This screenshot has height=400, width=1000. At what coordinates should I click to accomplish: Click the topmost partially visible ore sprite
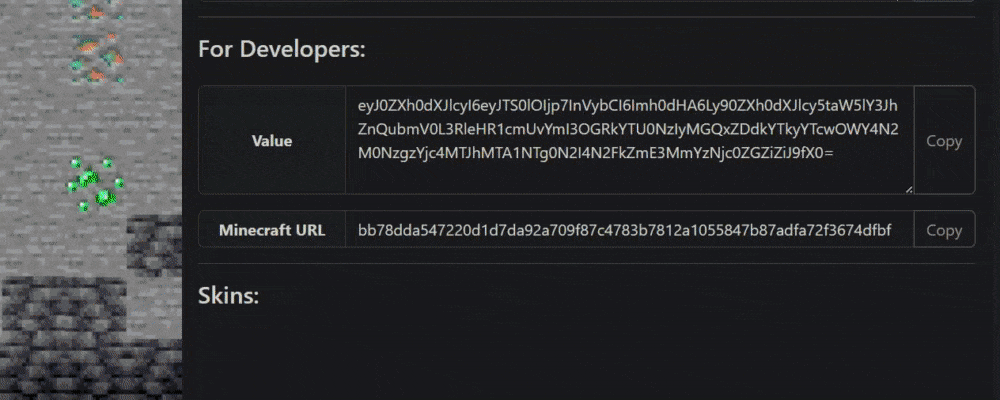96,10
